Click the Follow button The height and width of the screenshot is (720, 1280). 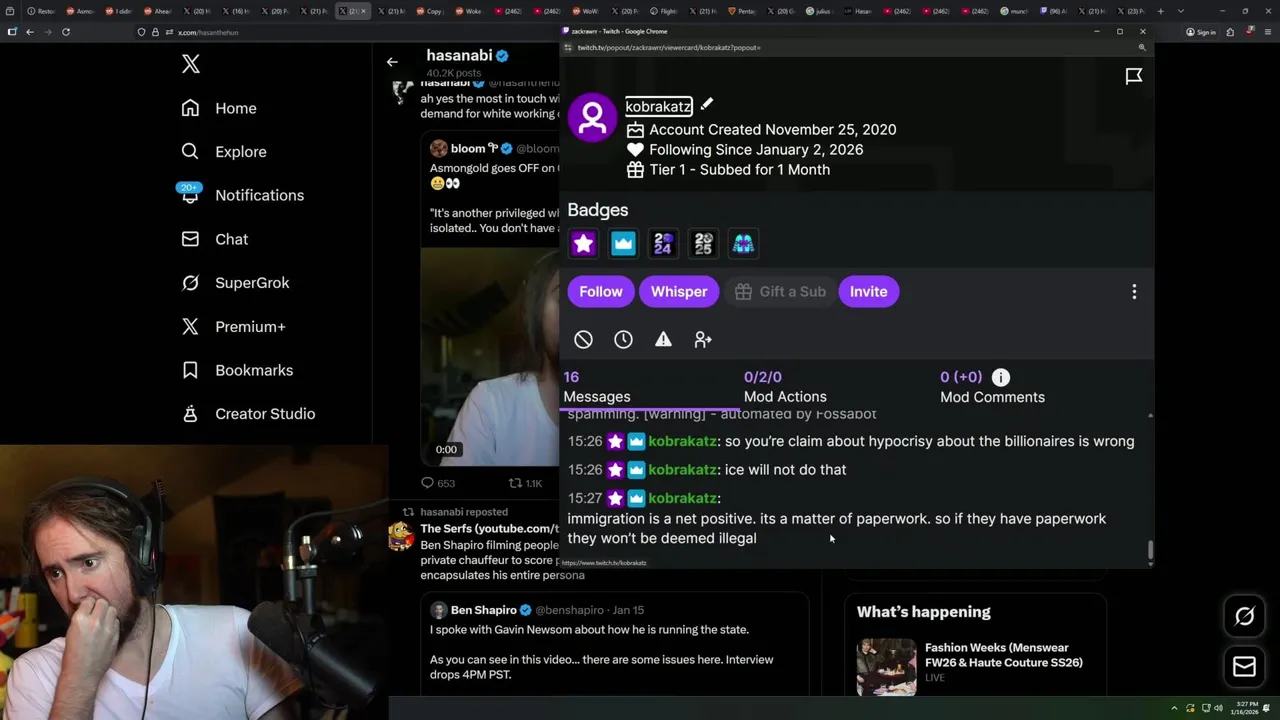point(601,291)
